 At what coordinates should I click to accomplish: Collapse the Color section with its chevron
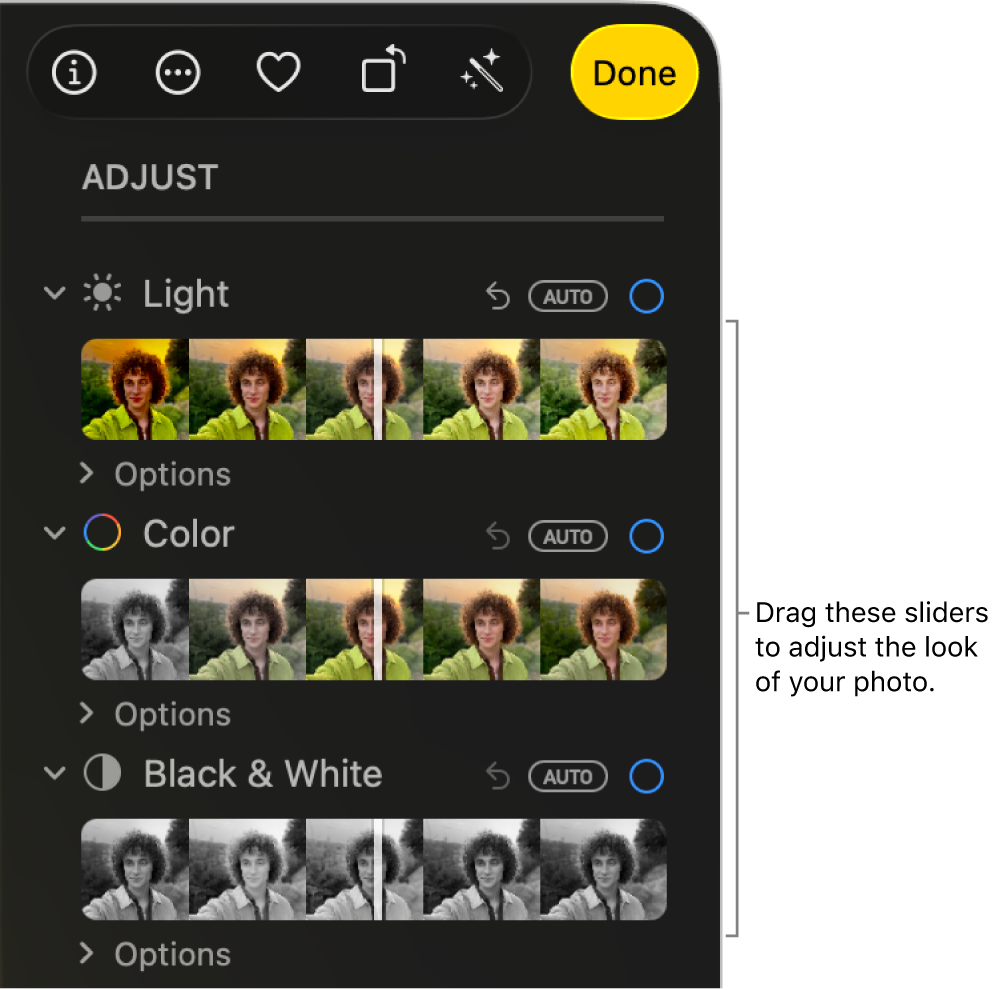[55, 533]
